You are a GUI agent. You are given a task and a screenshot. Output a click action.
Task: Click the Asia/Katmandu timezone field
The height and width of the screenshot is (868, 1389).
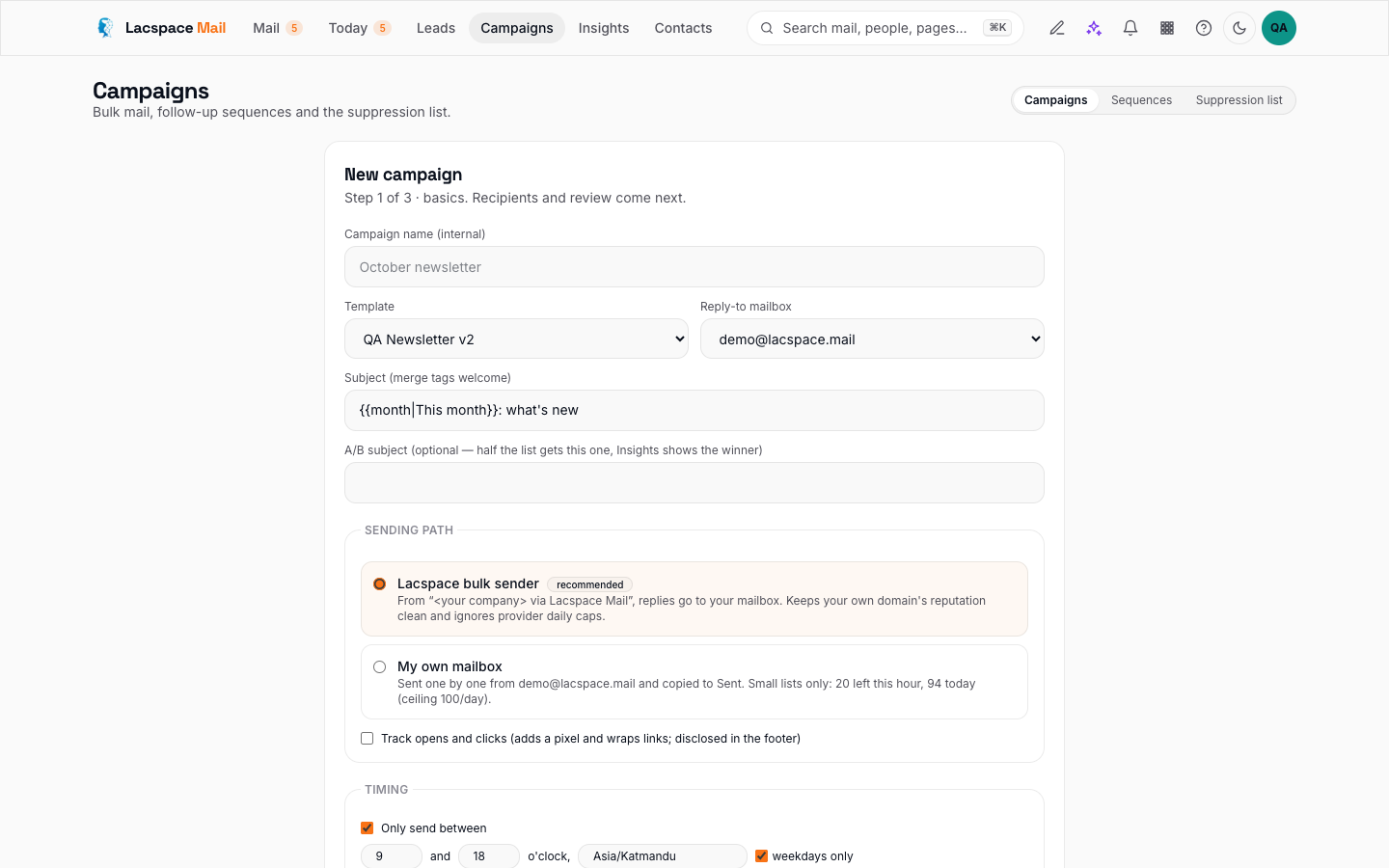663,855
